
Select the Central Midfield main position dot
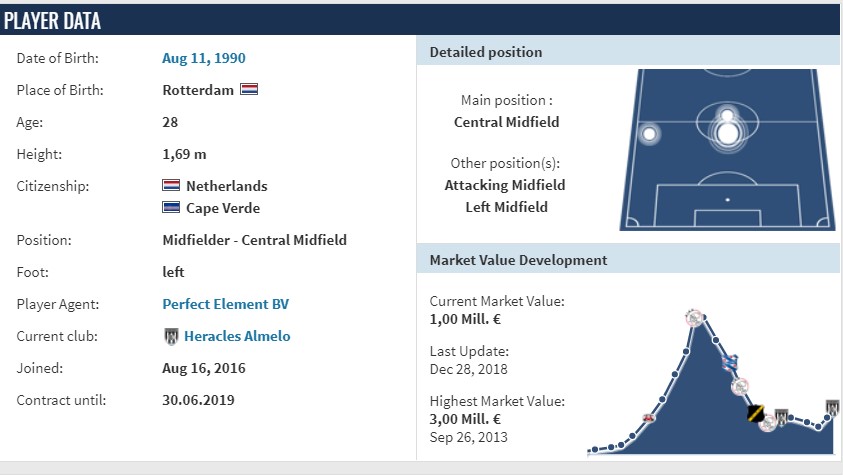pos(727,134)
